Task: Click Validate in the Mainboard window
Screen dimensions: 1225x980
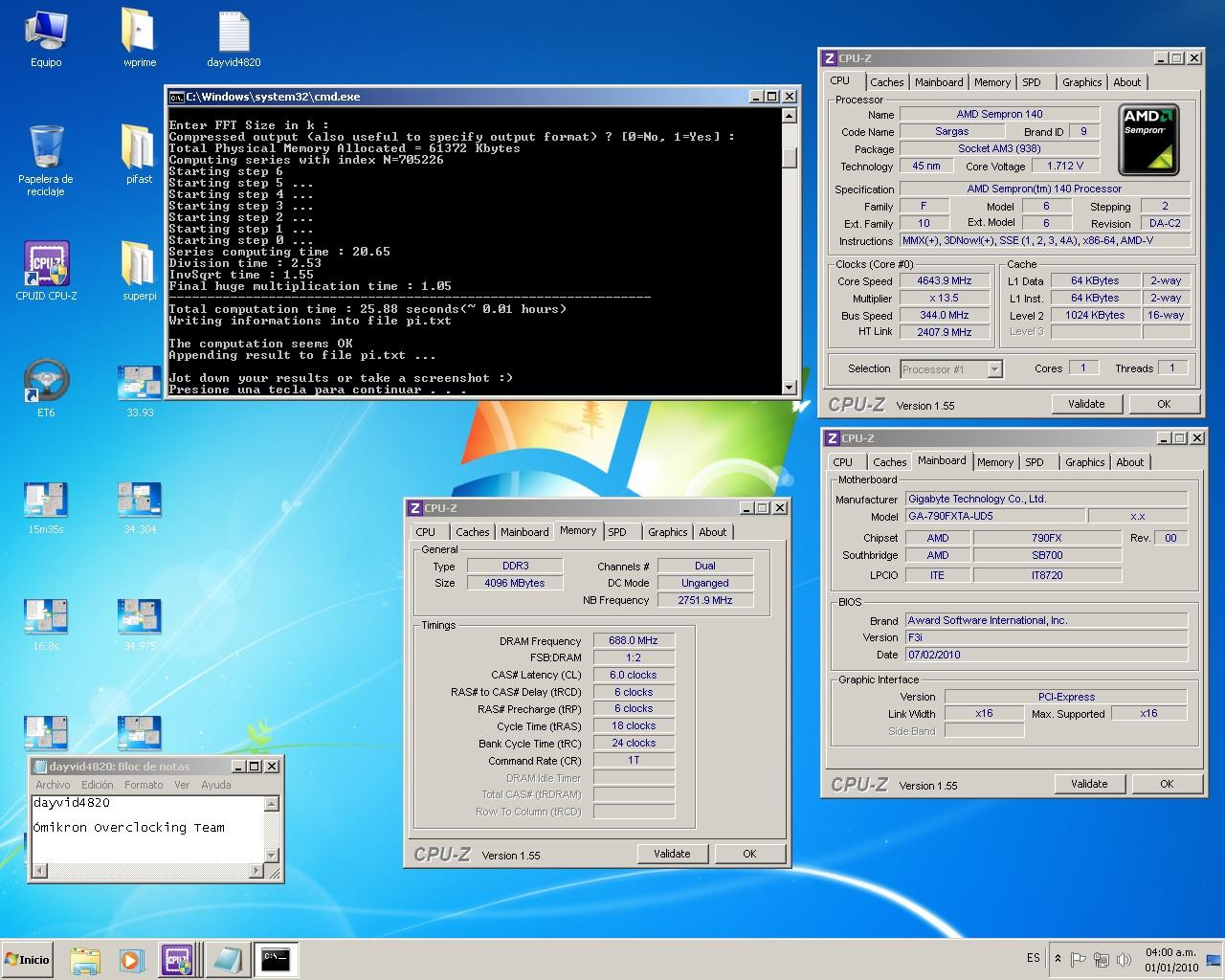Action: [1089, 784]
